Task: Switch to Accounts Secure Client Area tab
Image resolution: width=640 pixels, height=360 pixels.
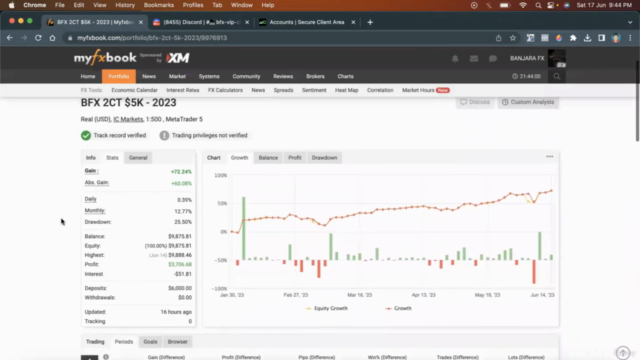Action: 306,22
